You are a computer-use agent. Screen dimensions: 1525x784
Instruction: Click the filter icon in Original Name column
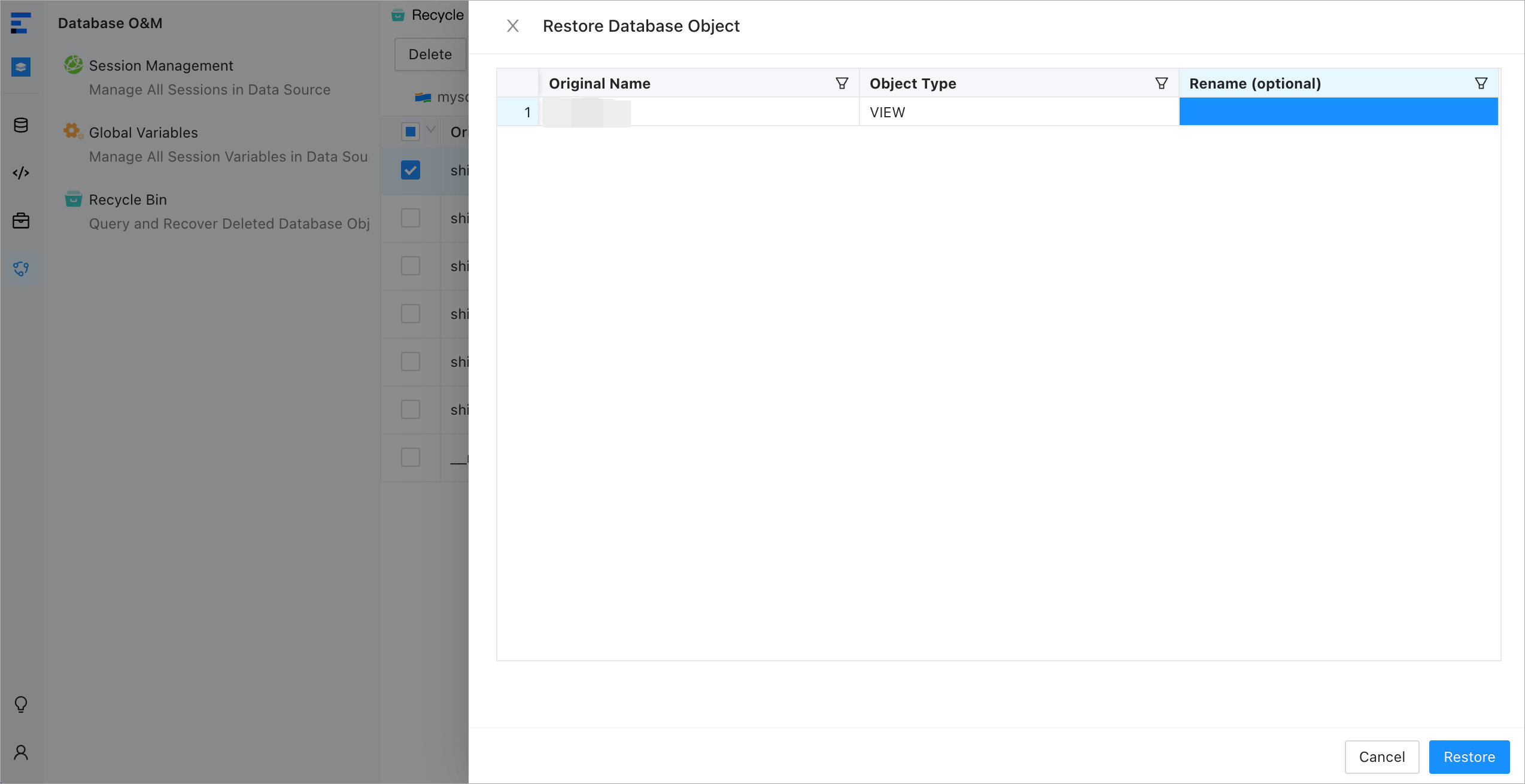point(842,83)
